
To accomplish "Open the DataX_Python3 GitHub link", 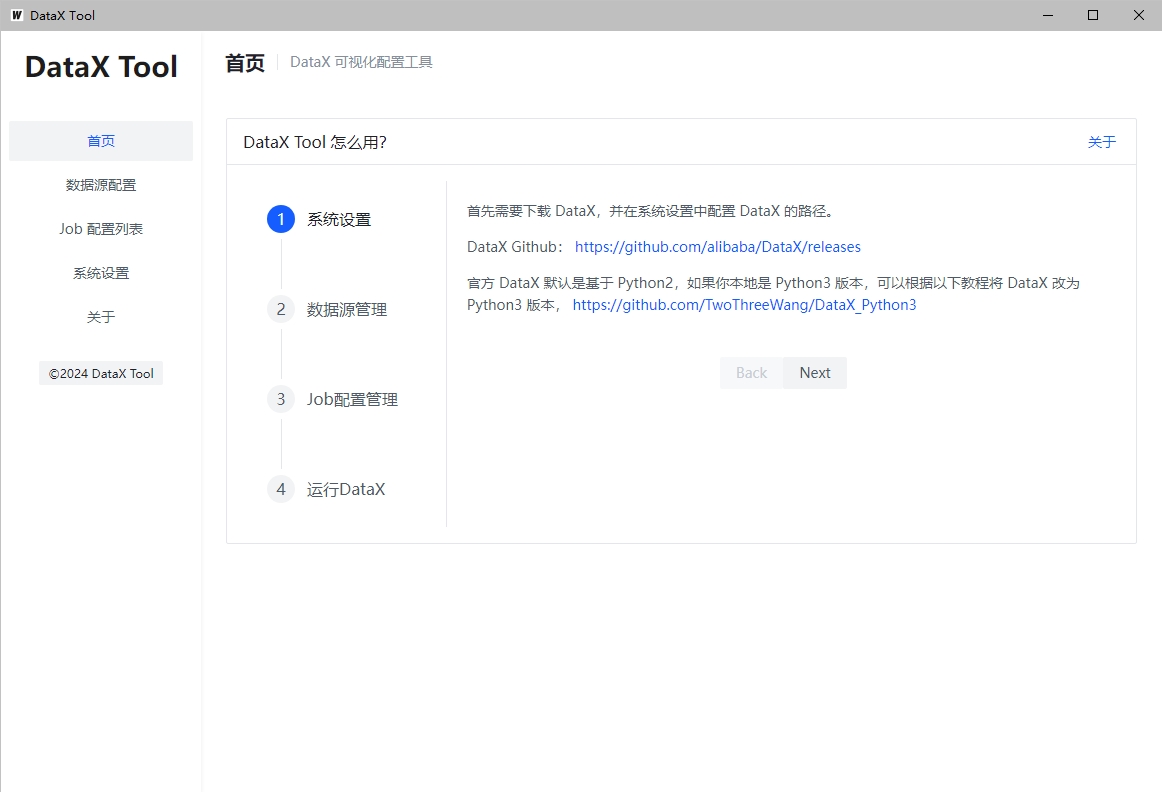I will 744,305.
